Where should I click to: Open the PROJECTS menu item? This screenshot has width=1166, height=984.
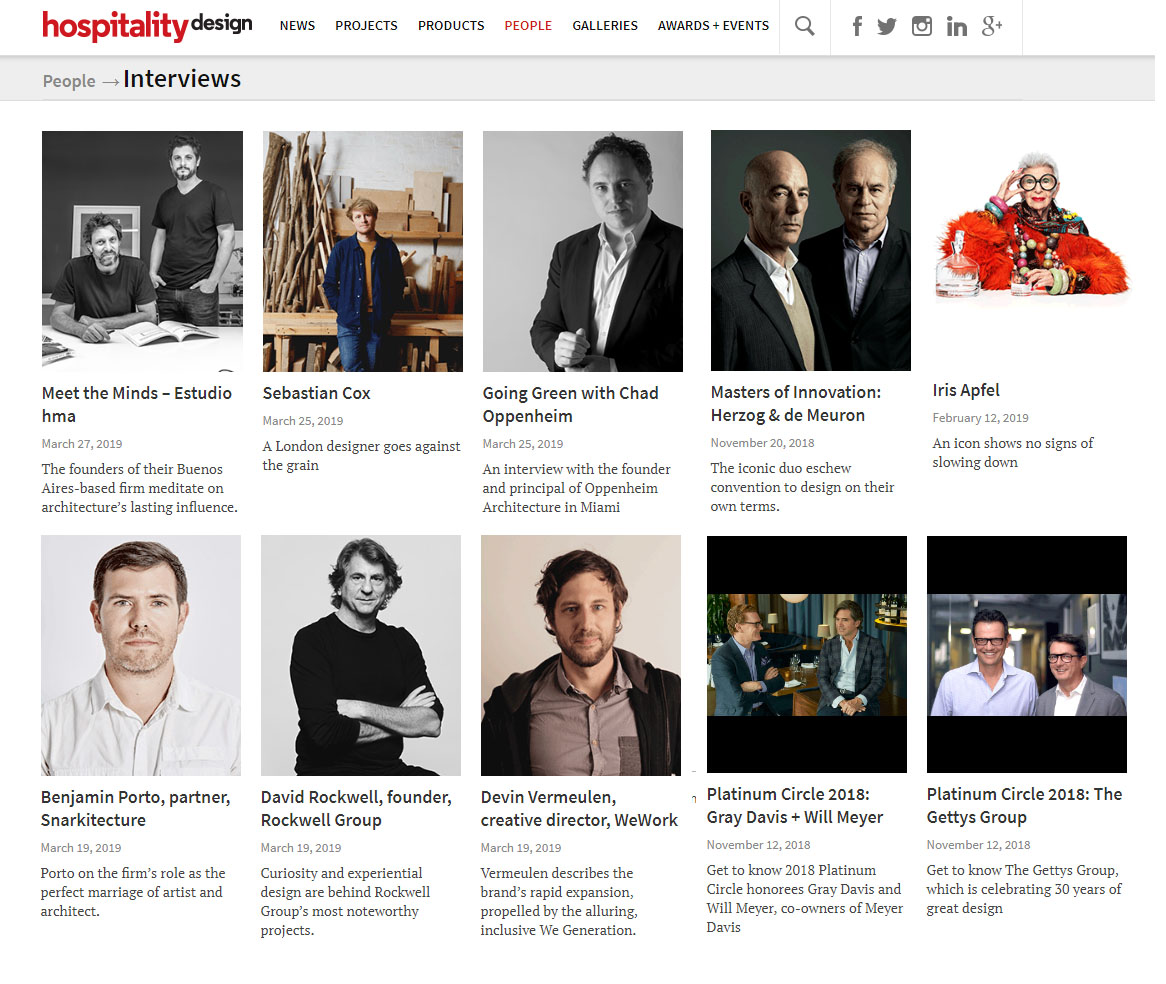[x=366, y=25]
